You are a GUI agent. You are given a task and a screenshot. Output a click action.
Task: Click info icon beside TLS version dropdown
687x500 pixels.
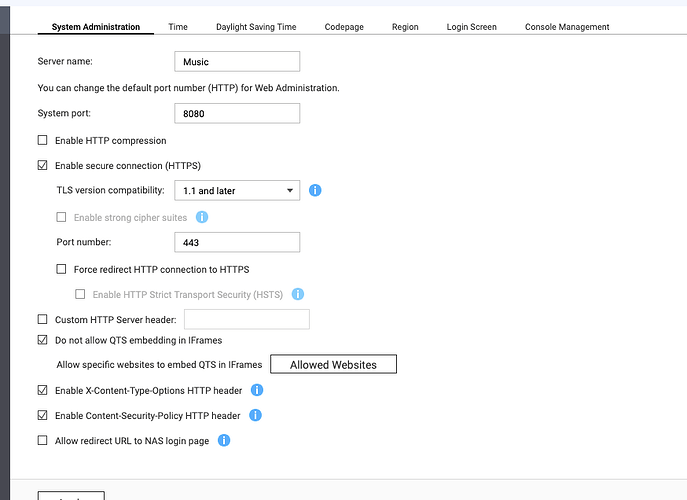click(315, 190)
